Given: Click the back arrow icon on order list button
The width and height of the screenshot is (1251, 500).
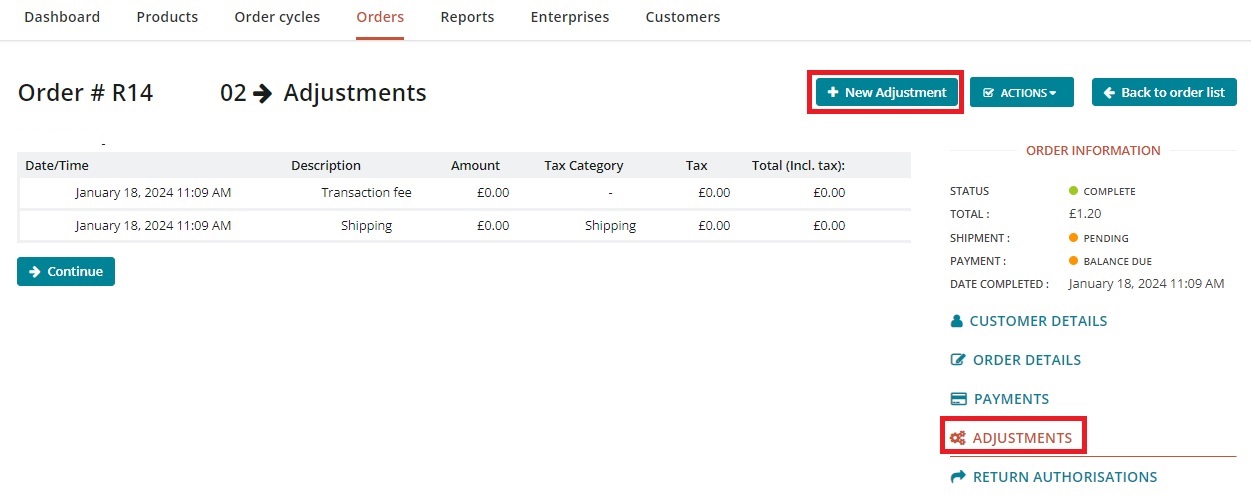Looking at the screenshot, I should point(1109,92).
